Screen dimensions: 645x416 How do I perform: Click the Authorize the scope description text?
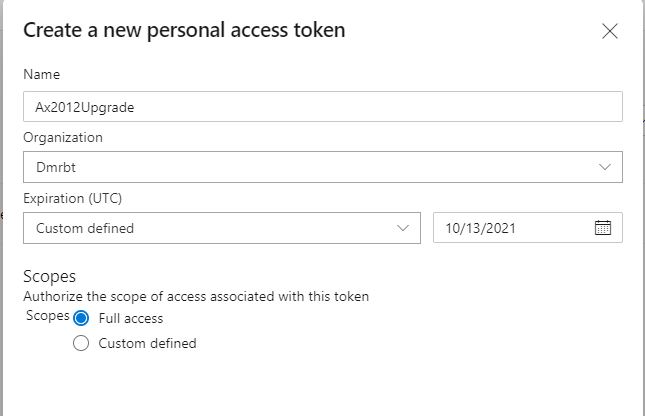196,296
